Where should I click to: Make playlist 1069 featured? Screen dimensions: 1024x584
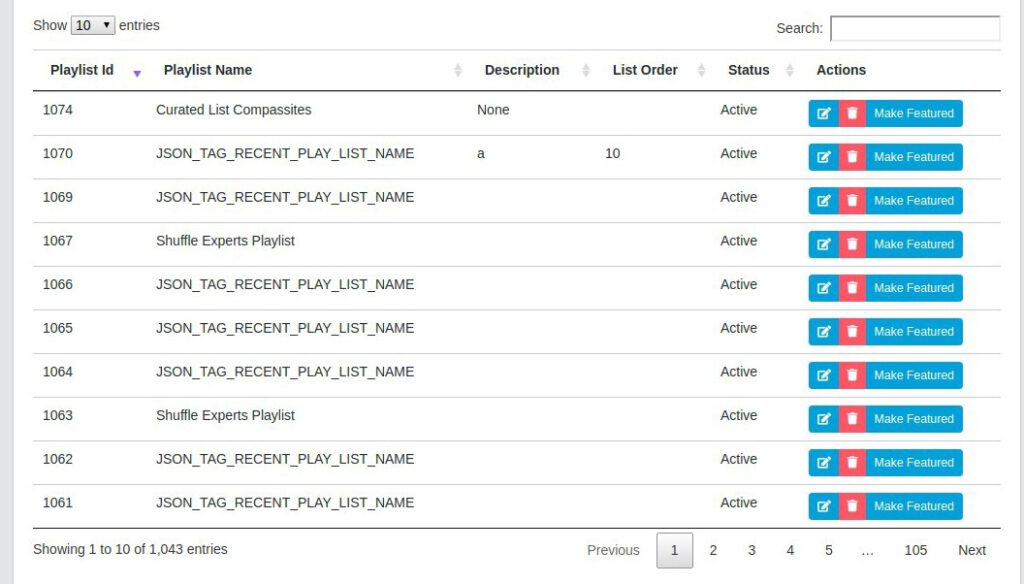pos(914,201)
